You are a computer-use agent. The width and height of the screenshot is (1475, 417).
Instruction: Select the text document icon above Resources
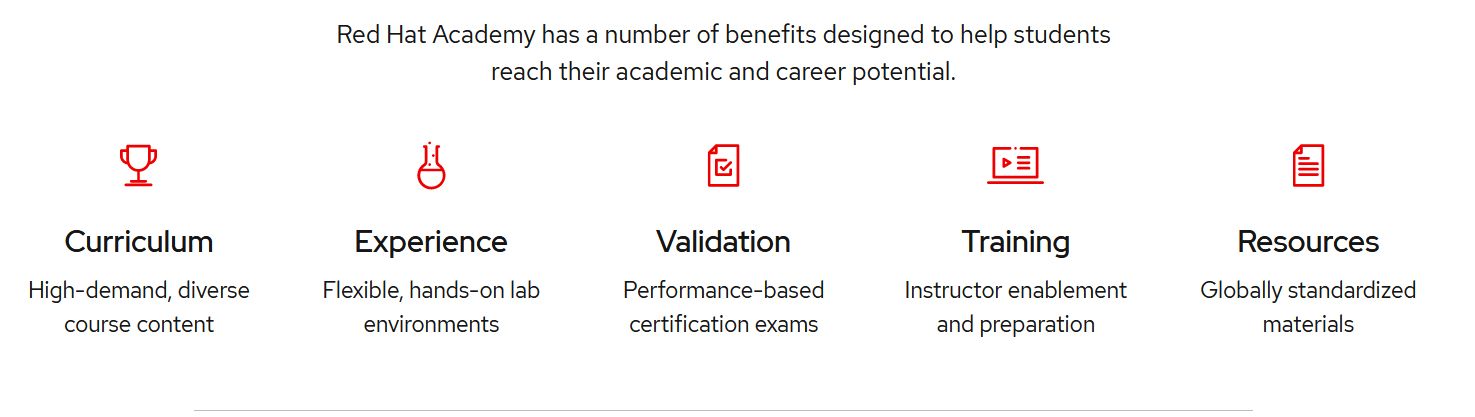(x=1308, y=165)
